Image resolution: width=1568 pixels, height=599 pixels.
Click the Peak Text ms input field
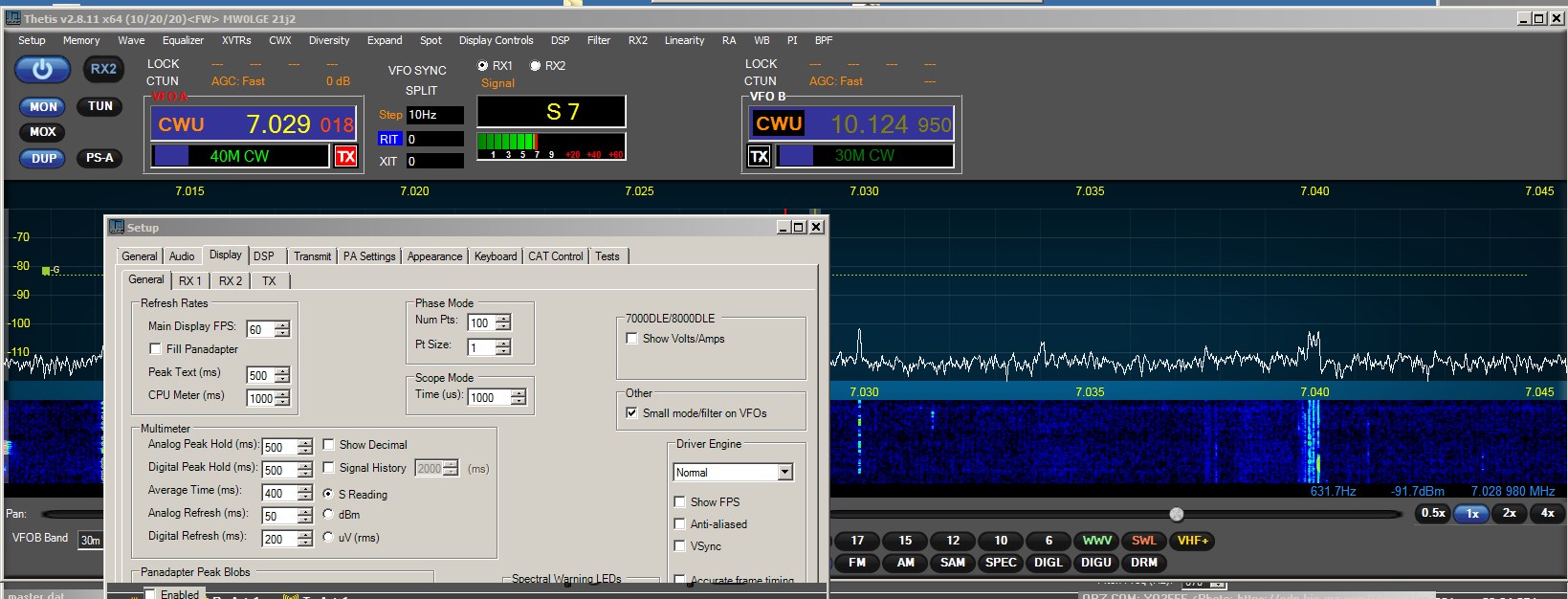pos(259,376)
